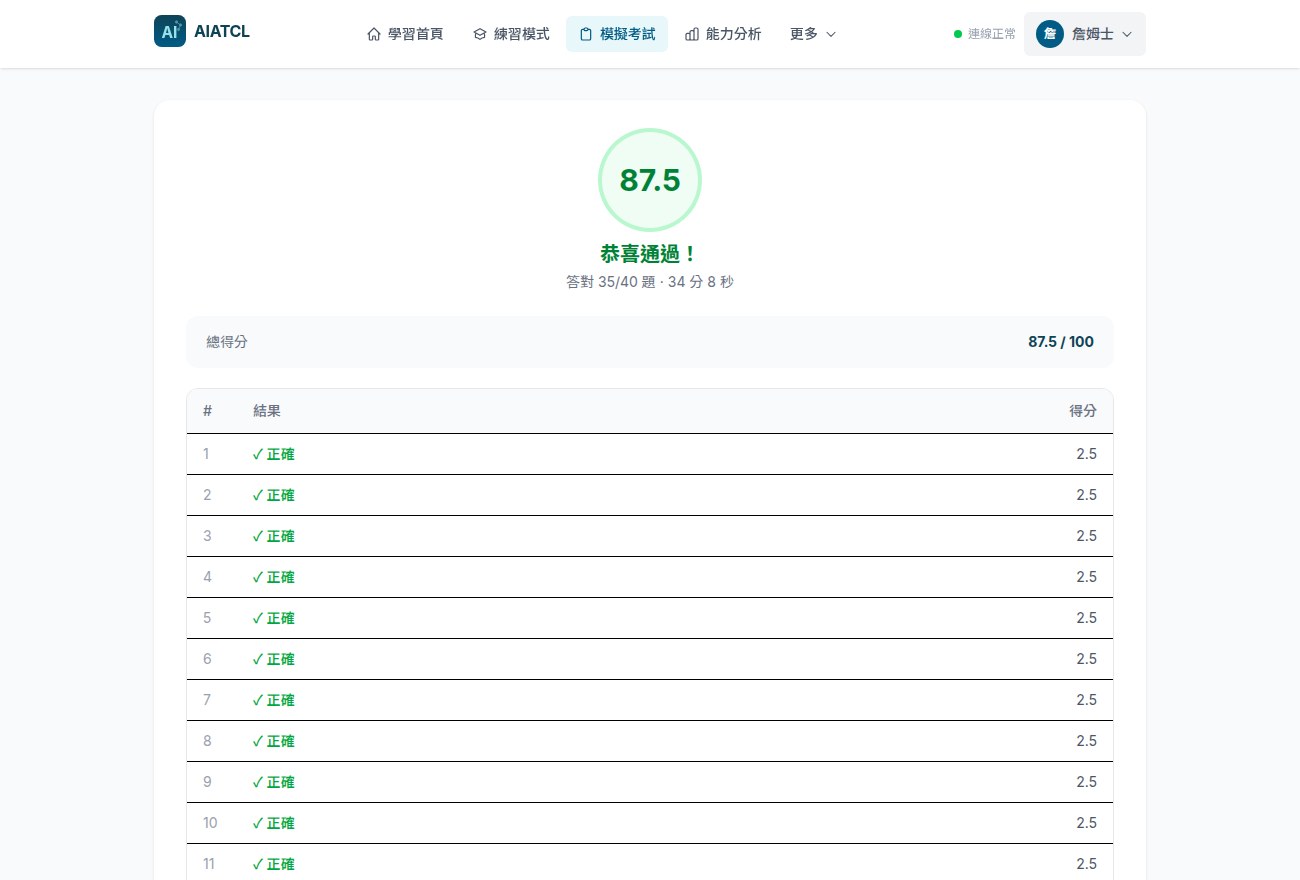
Task: Click the 87.5 / 100 total value
Action: (1061, 342)
